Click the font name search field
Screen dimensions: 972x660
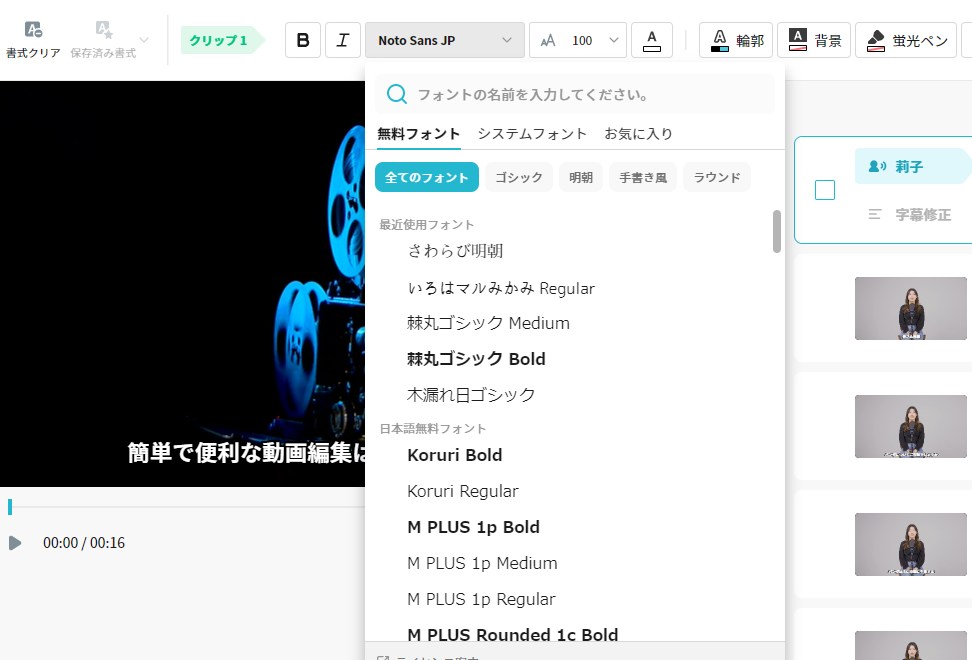click(575, 94)
